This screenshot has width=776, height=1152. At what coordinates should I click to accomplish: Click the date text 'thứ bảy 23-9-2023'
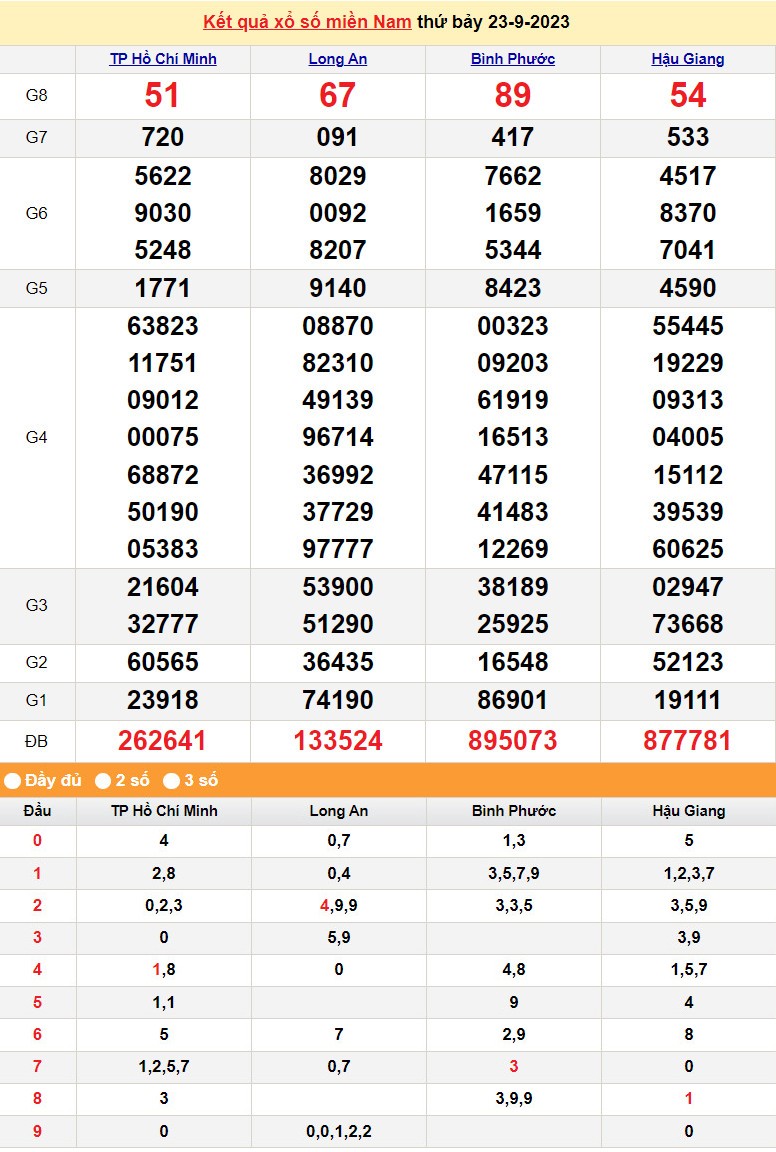(x=493, y=22)
